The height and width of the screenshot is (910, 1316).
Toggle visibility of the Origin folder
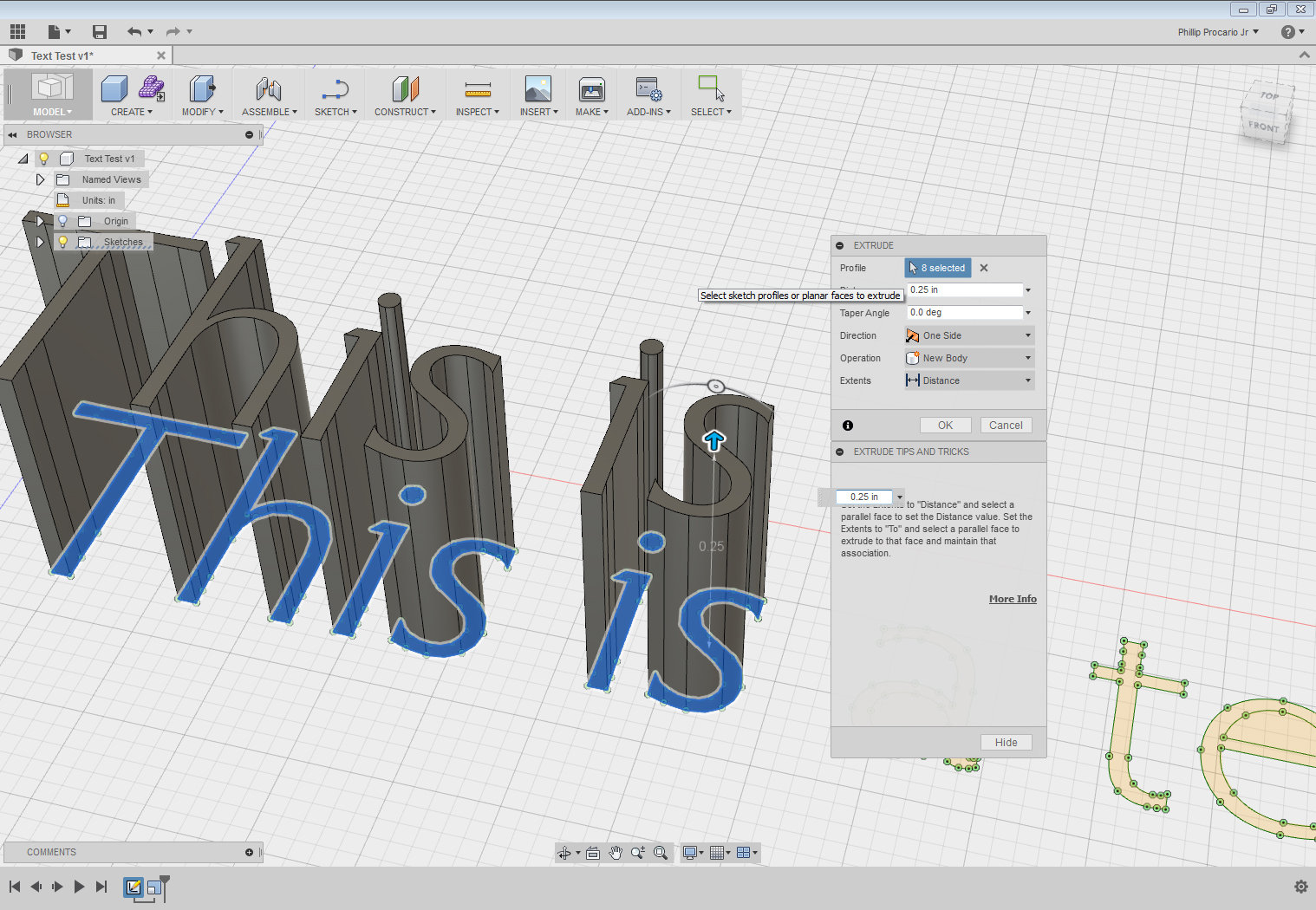click(62, 221)
